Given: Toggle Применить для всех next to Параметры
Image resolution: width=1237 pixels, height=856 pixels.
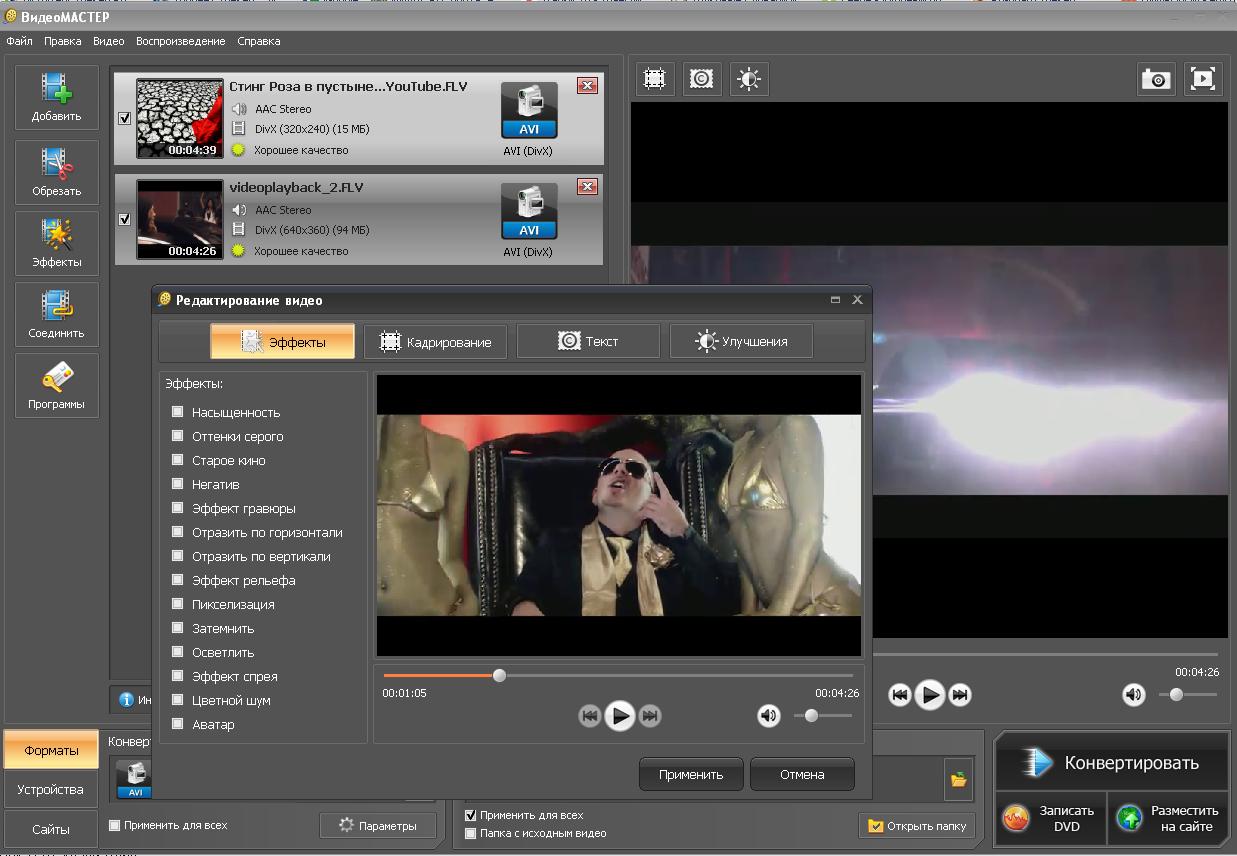Looking at the screenshot, I should pyautogui.click(x=114, y=825).
